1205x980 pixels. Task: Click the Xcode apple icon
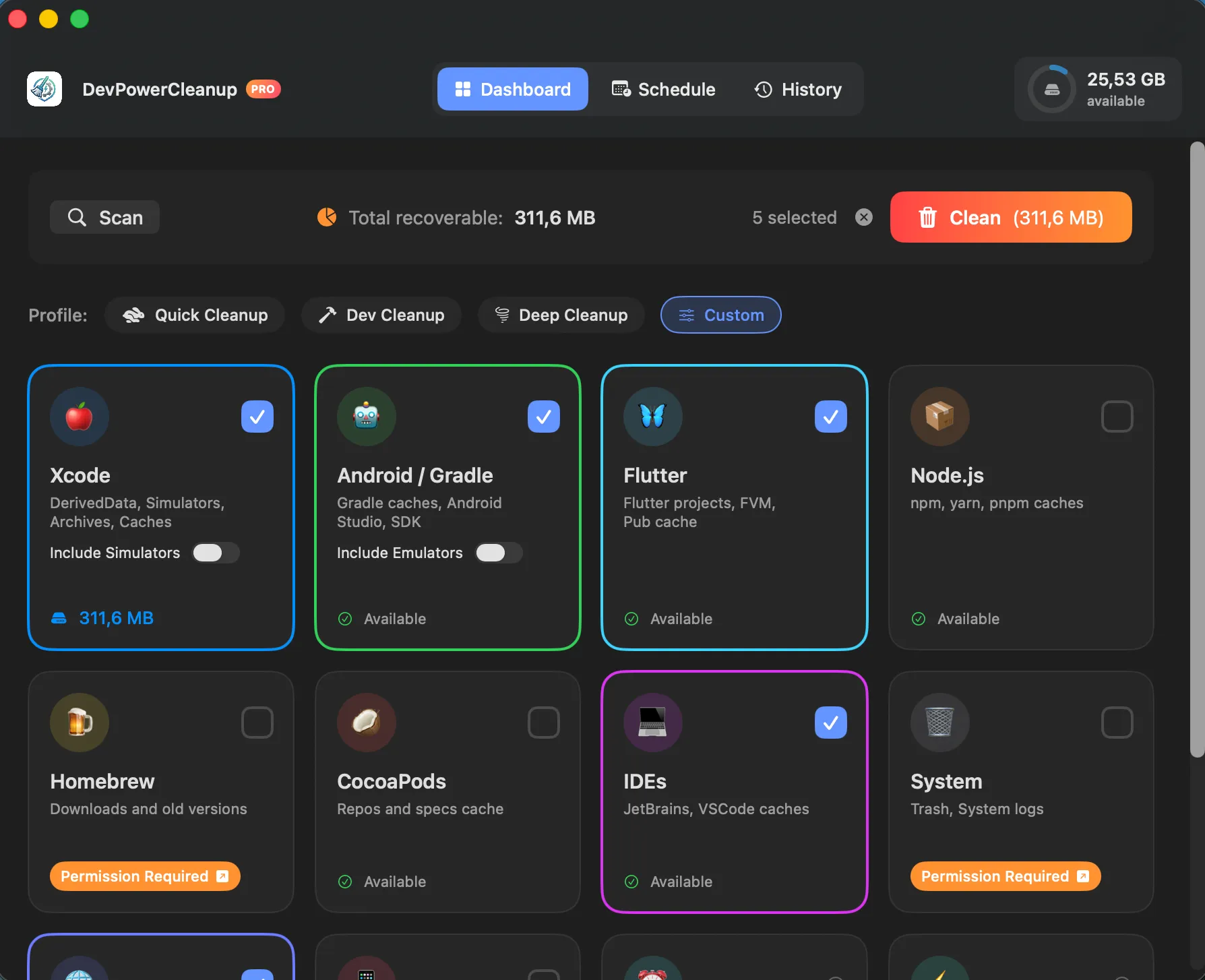pos(79,417)
